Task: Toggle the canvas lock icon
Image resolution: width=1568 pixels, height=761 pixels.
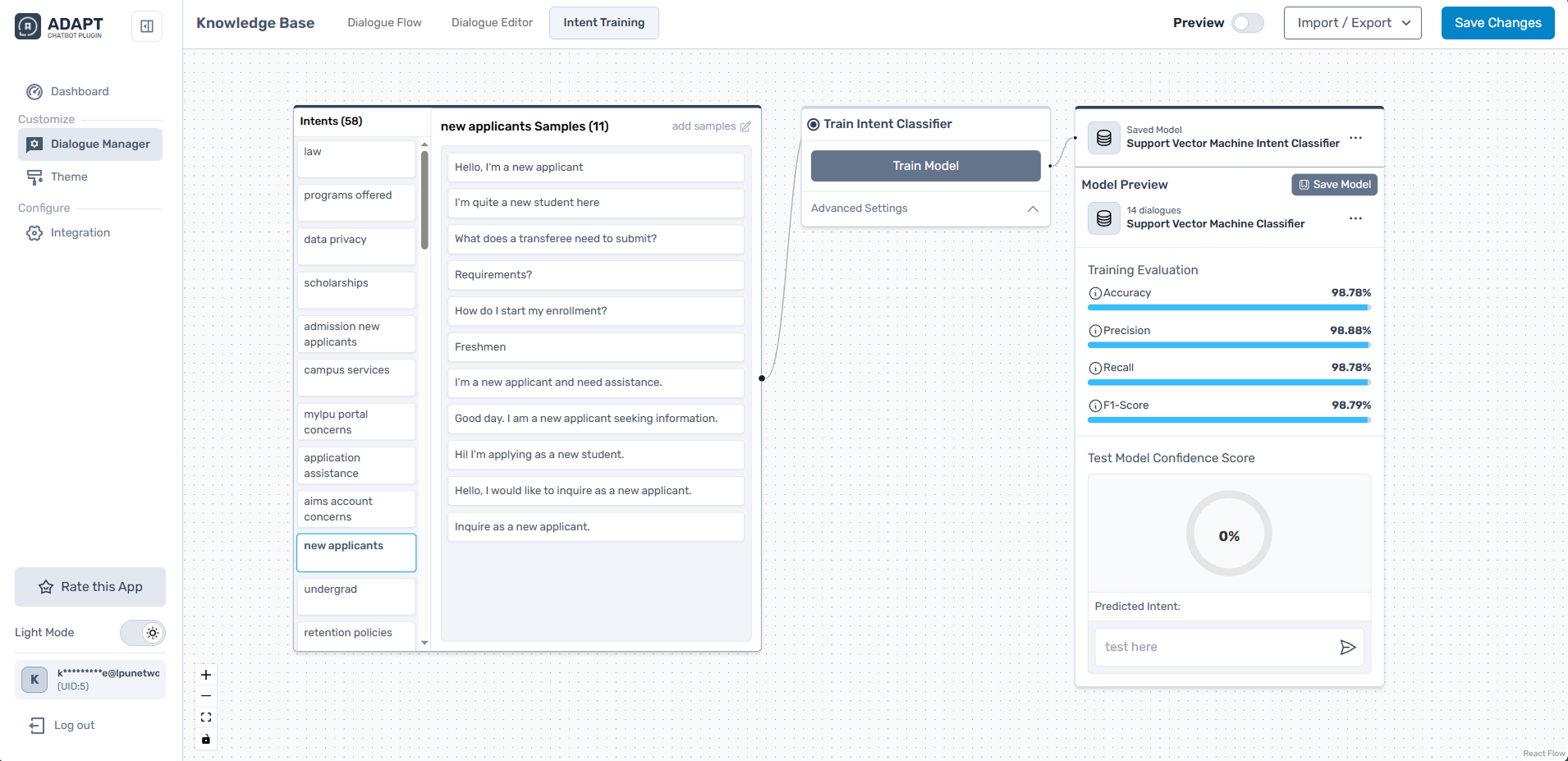Action: [x=206, y=739]
